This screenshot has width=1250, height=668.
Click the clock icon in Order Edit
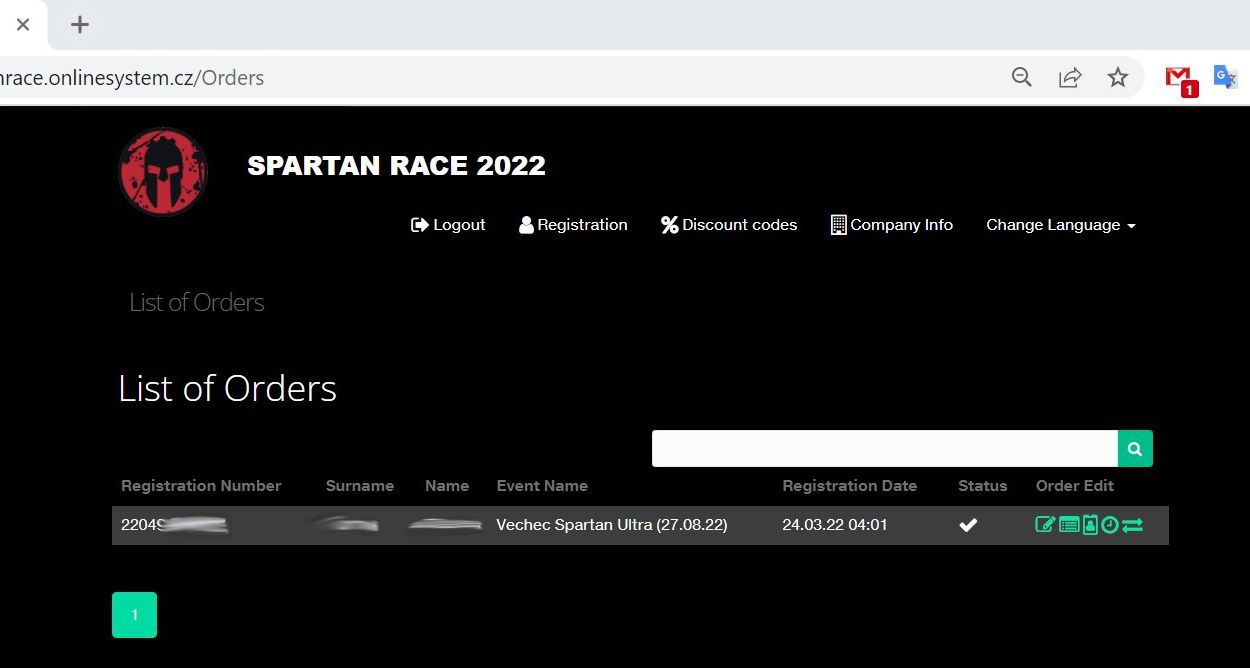pos(1109,524)
